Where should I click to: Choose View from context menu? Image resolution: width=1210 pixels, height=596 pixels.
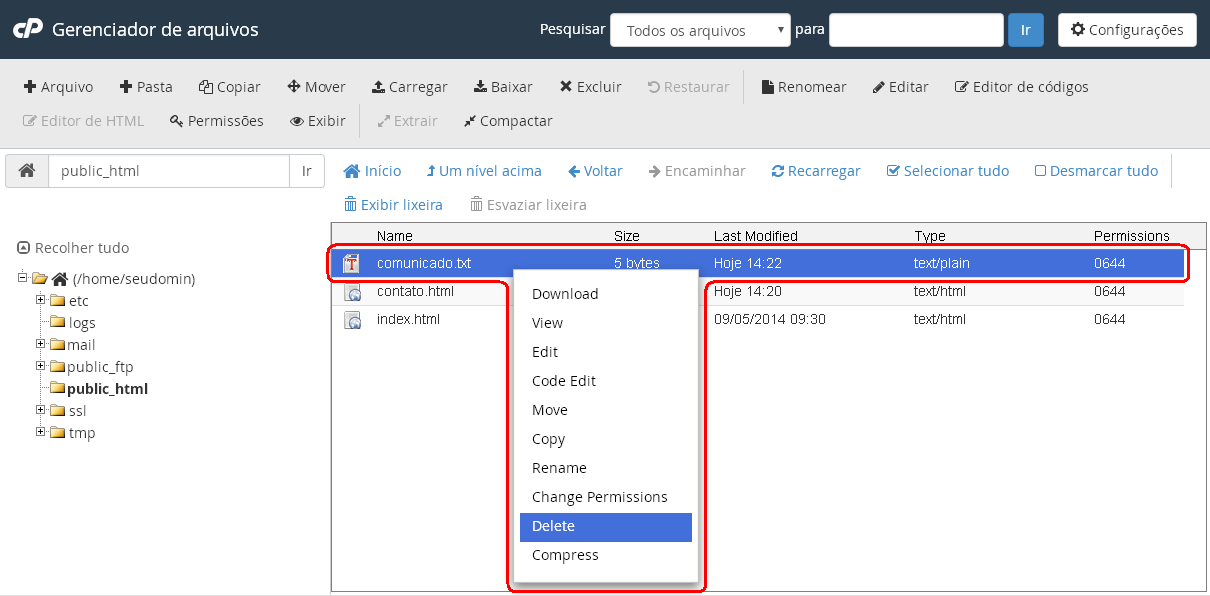[x=605, y=323]
